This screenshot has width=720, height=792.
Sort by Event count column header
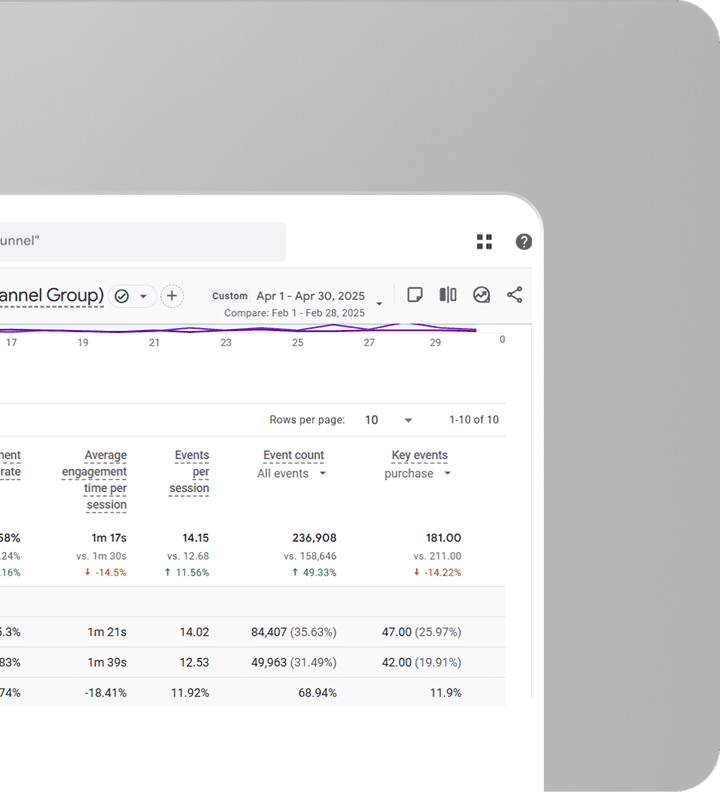pos(294,455)
